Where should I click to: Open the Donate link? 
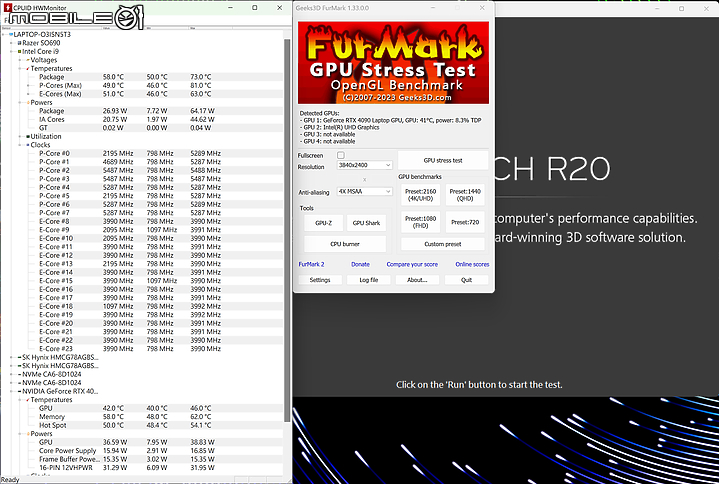(360, 264)
